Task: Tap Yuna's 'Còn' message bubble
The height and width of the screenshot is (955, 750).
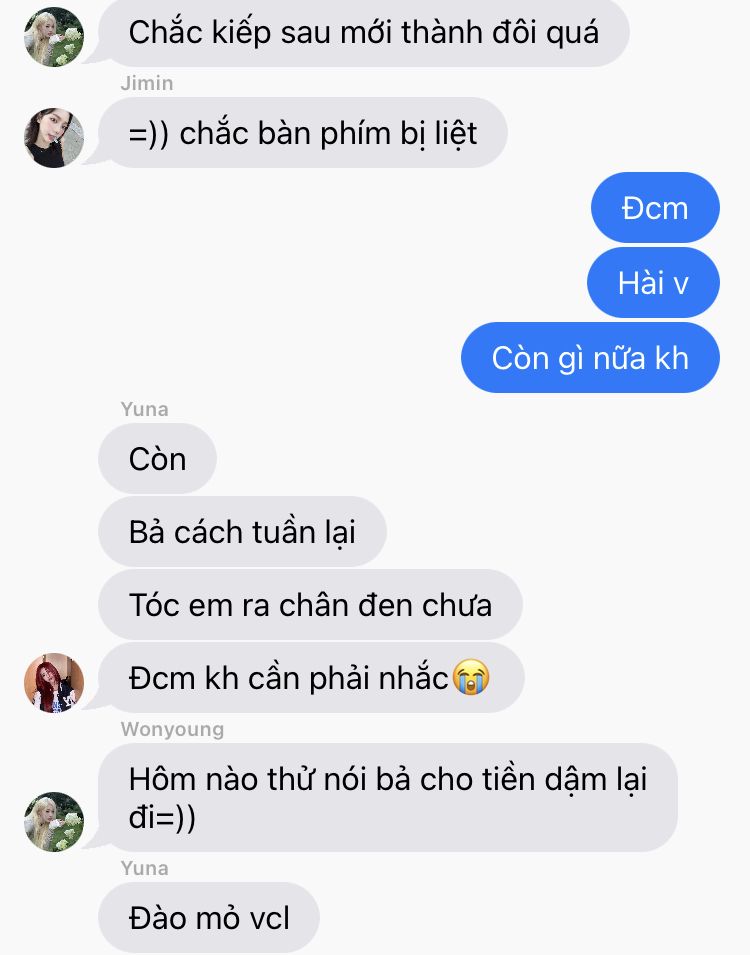Action: coord(157,459)
